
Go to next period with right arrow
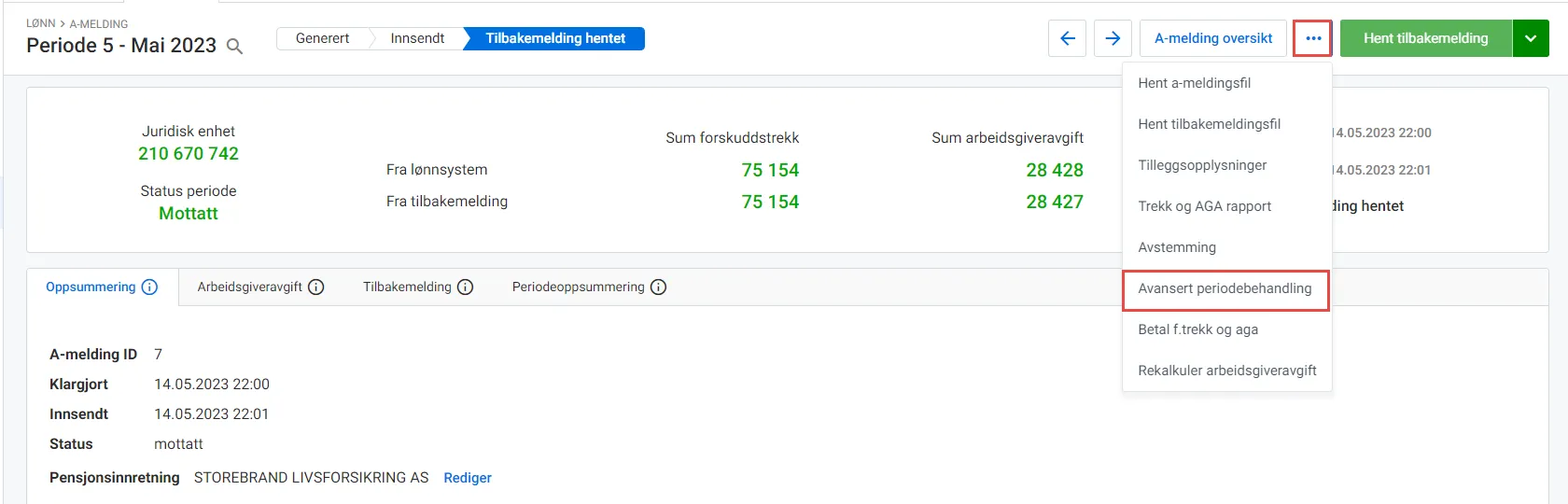(x=1113, y=38)
